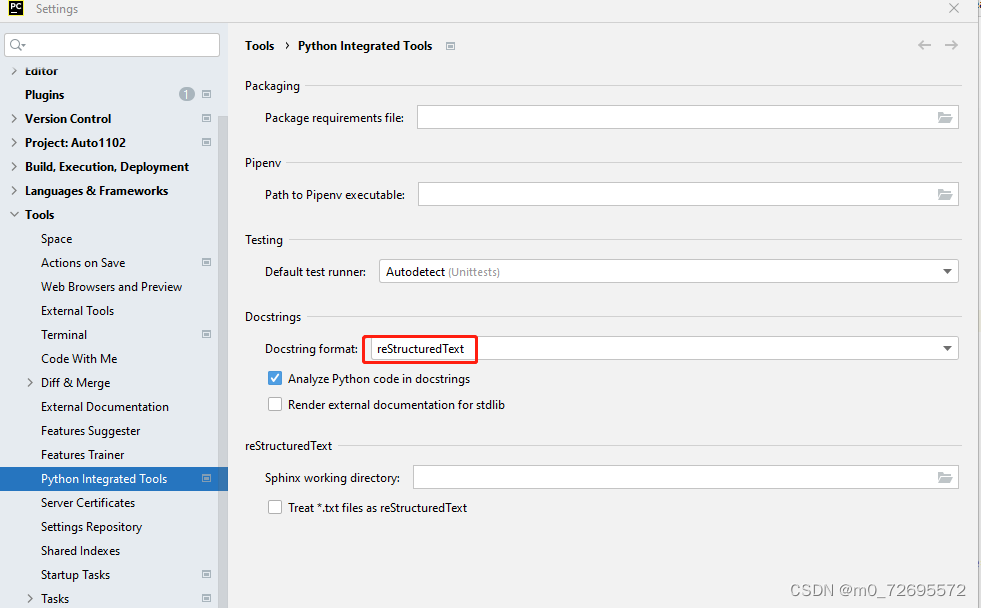The height and width of the screenshot is (608, 981).
Task: Expand the Diff & Merge node
Action: point(29,382)
